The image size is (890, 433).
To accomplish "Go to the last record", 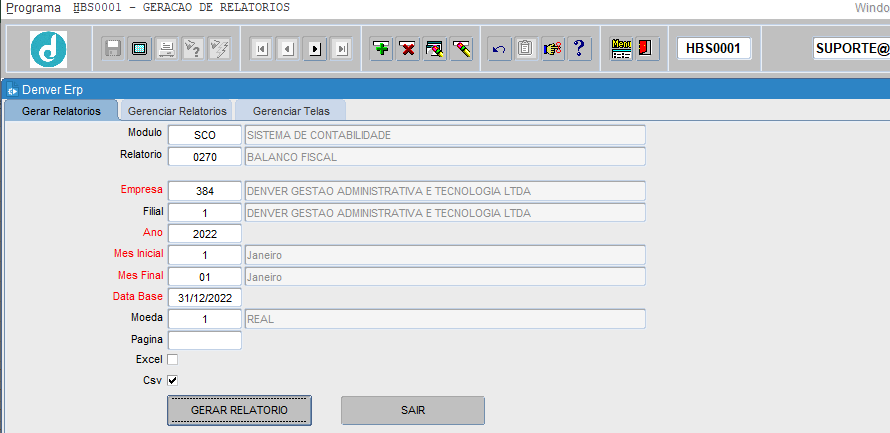I will [341, 49].
